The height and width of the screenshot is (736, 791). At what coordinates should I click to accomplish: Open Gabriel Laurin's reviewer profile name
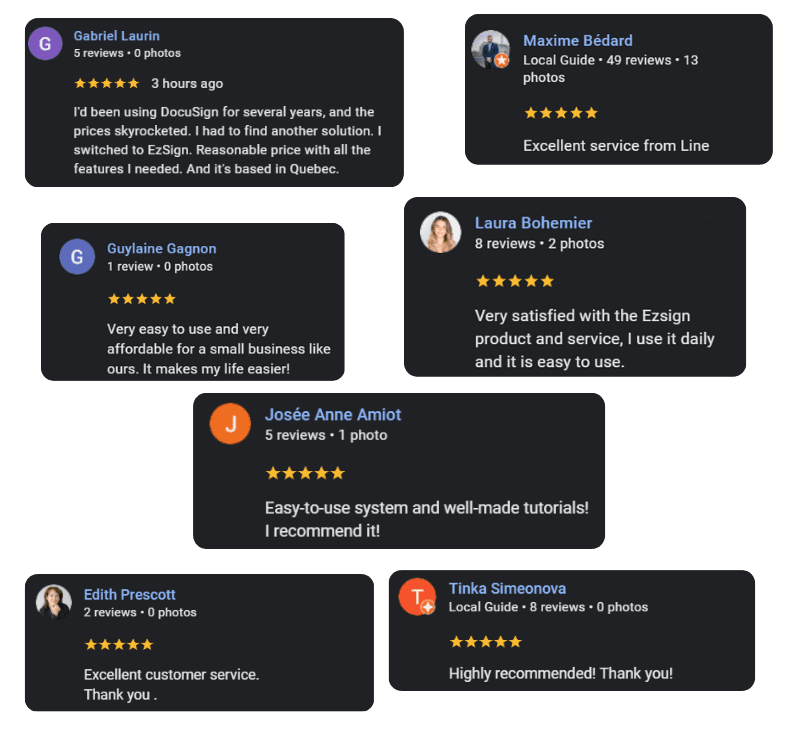(116, 36)
